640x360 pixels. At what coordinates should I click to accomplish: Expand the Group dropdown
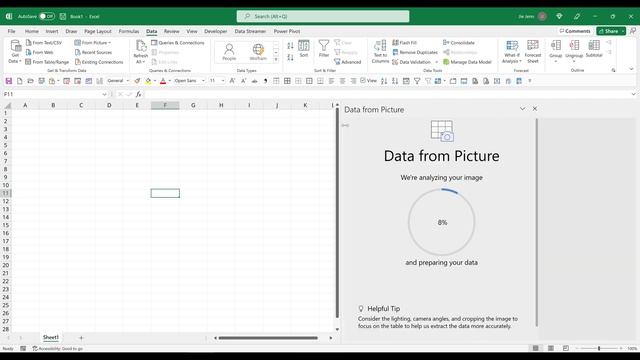pos(556,62)
